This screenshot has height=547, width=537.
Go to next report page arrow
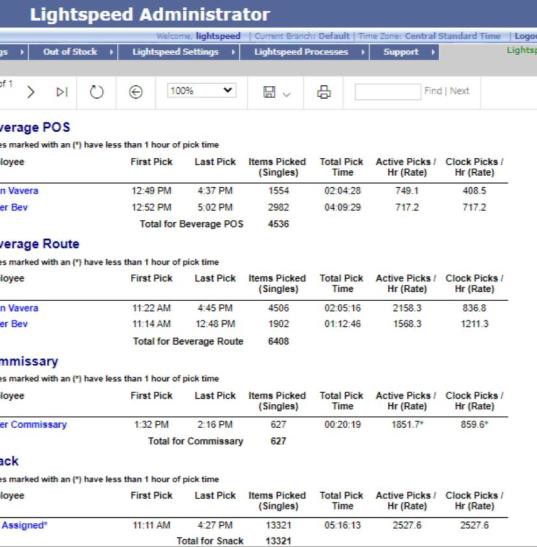pyautogui.click(x=31, y=92)
